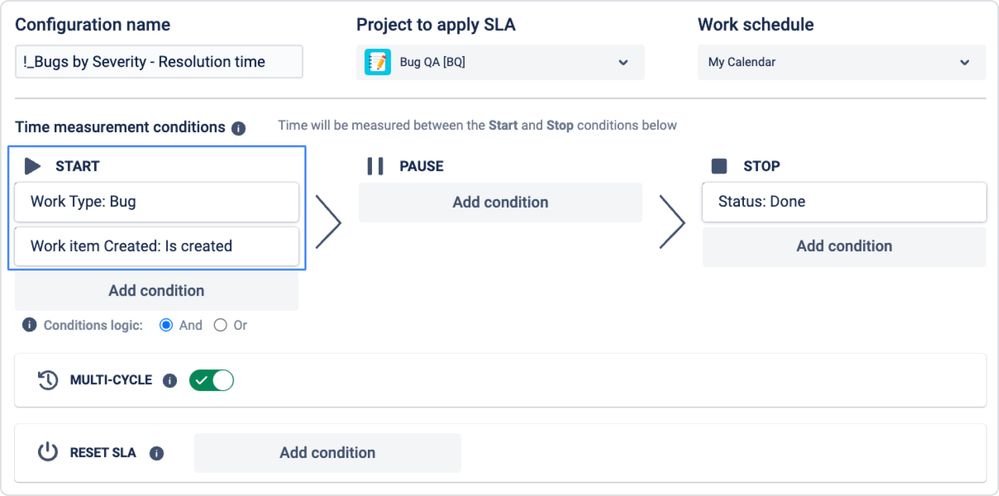Select the And conditions logic radio

click(167, 325)
